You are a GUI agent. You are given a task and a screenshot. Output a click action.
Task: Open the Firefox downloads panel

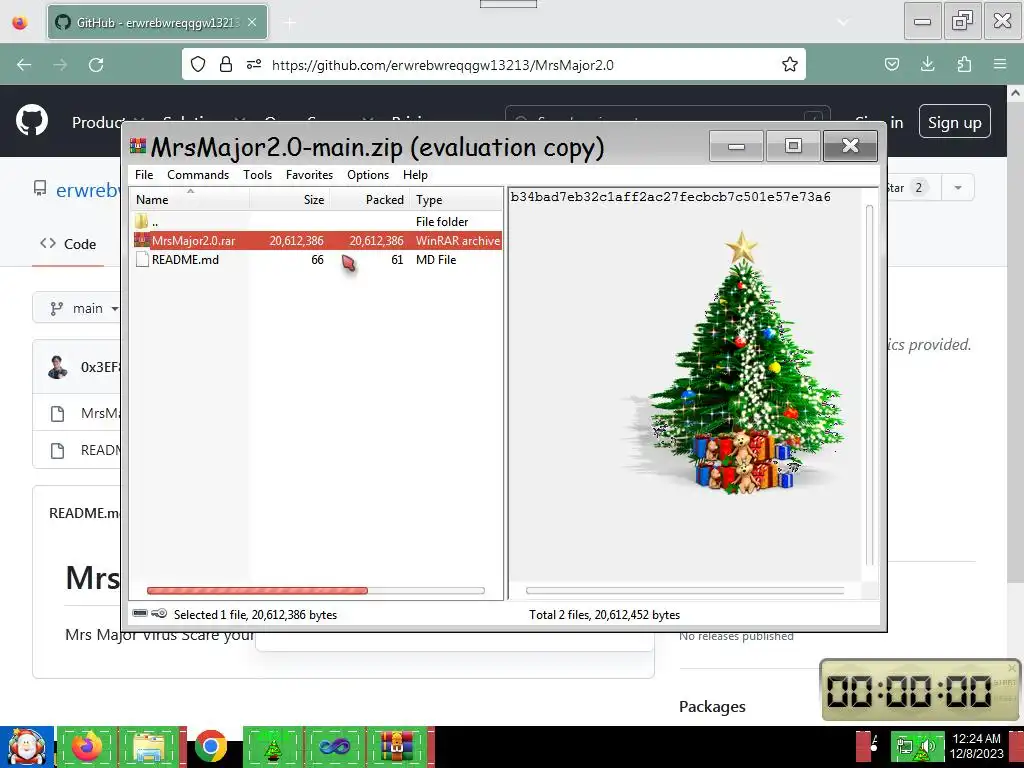pos(927,64)
